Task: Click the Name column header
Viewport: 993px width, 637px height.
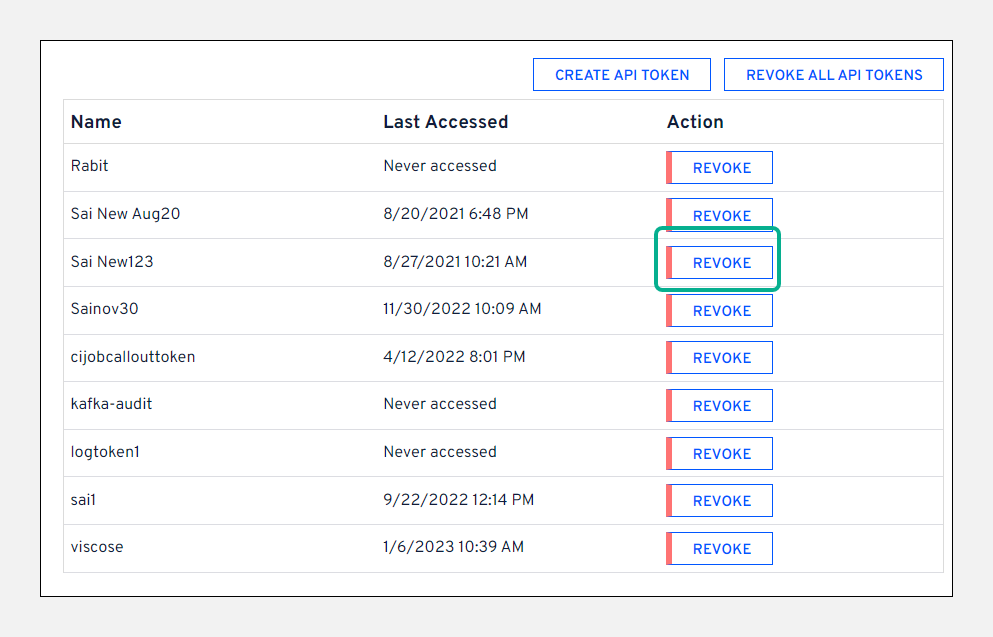Action: (x=96, y=122)
